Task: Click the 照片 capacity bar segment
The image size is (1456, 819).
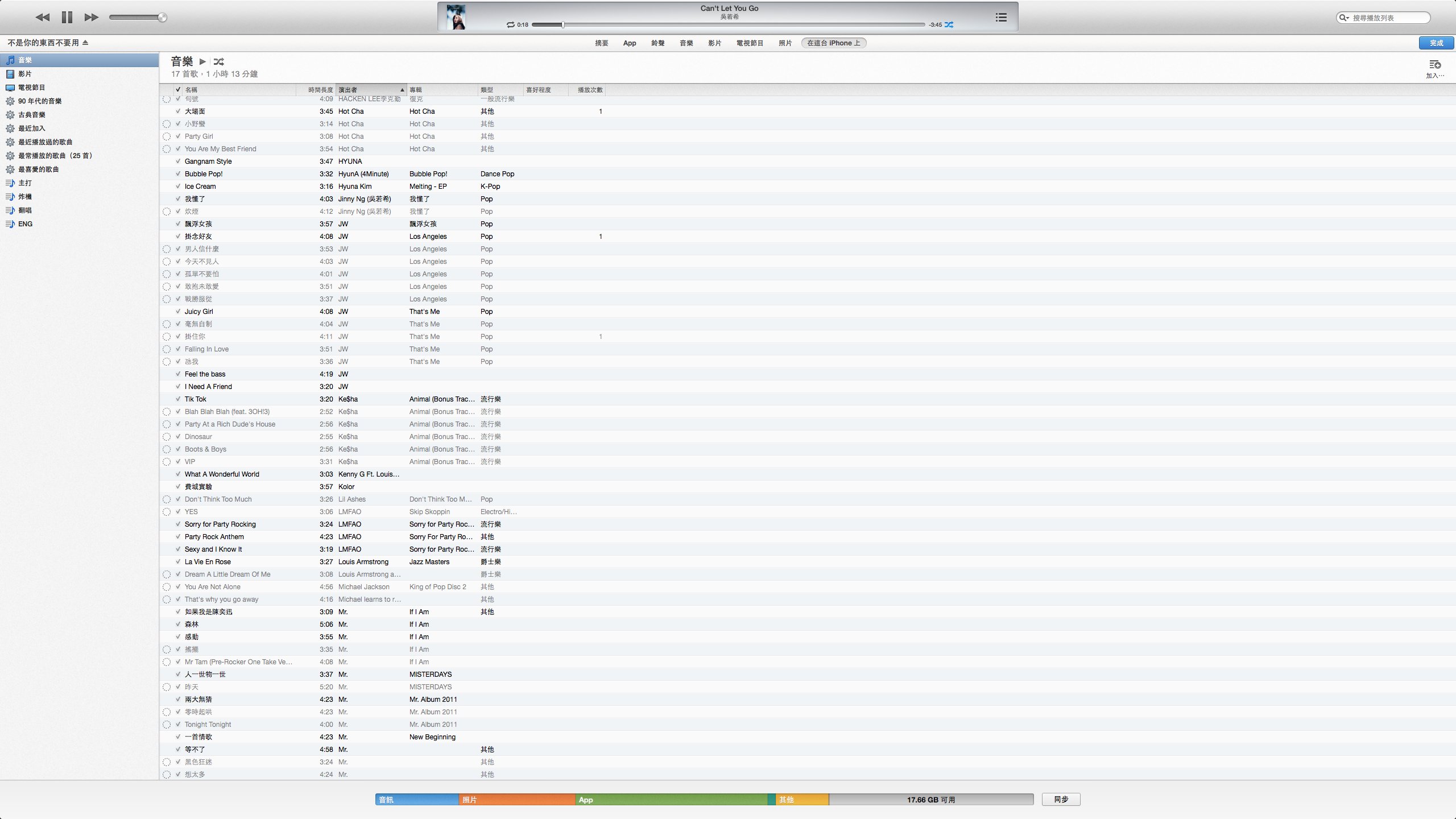Action: (x=517, y=800)
